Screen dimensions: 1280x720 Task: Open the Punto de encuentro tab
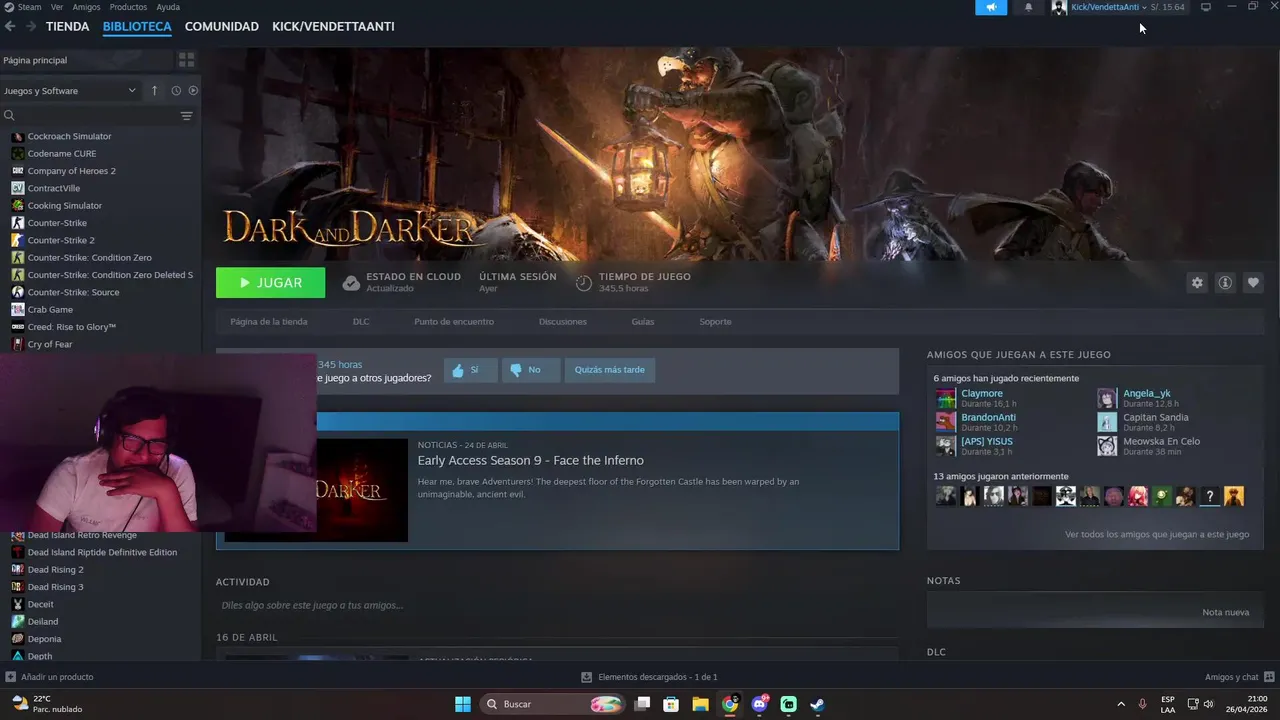click(x=454, y=322)
